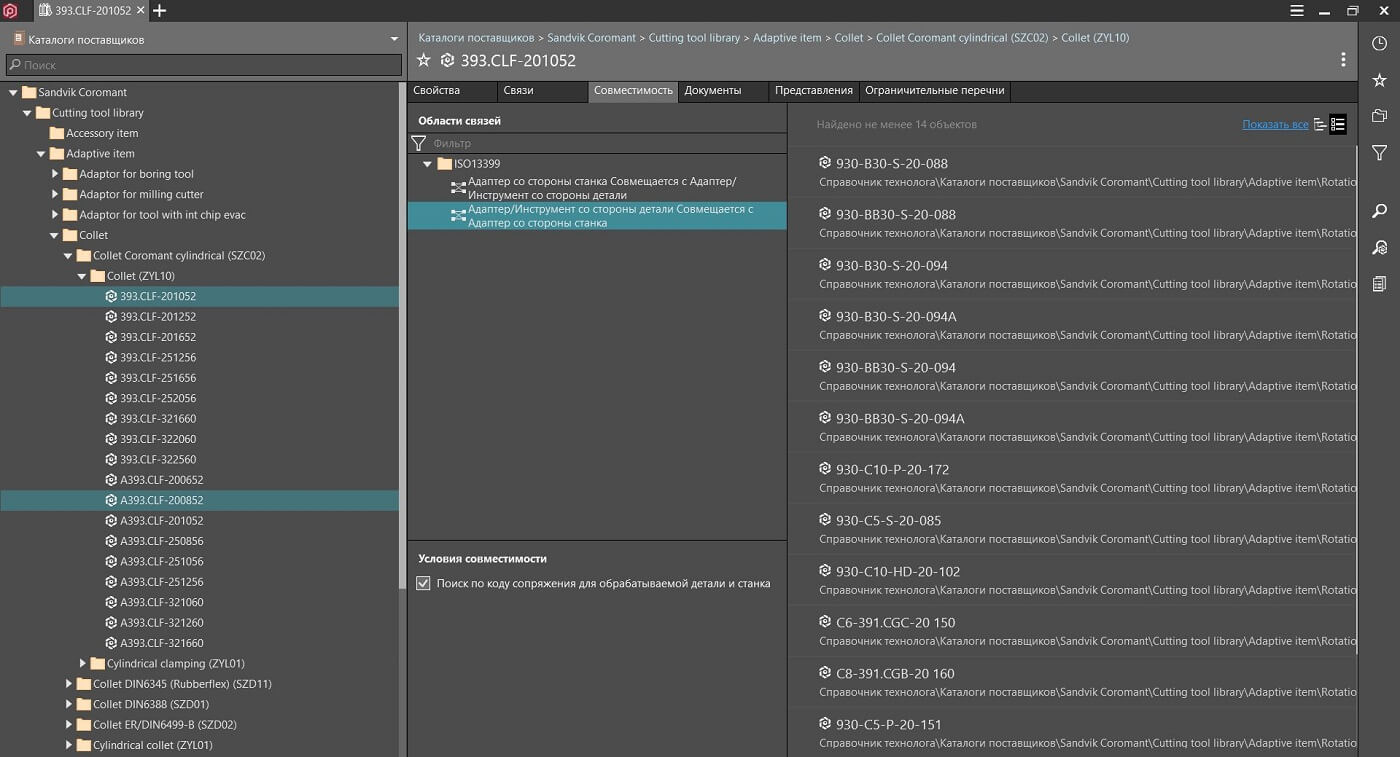This screenshot has height=757, width=1400.
Task: Open the document list icon in sidebar
Action: pos(1379,284)
